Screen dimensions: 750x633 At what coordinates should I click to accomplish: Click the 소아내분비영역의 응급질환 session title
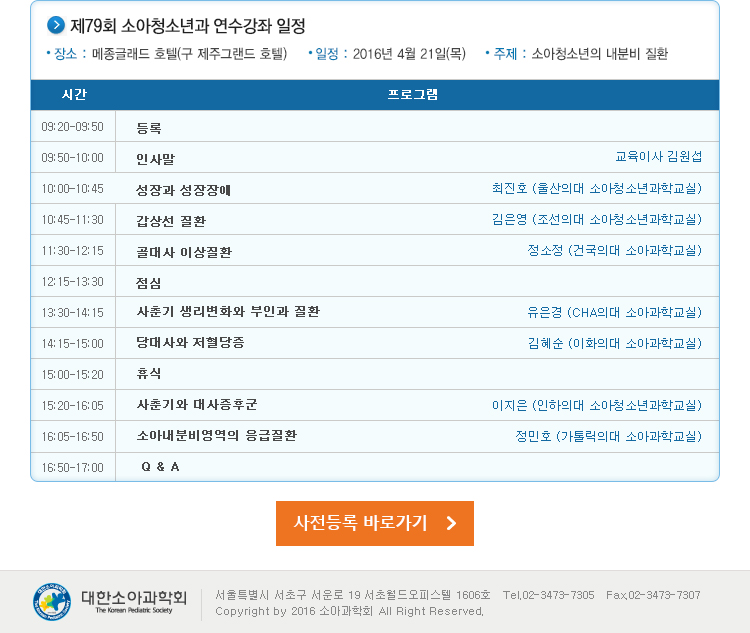[216, 436]
